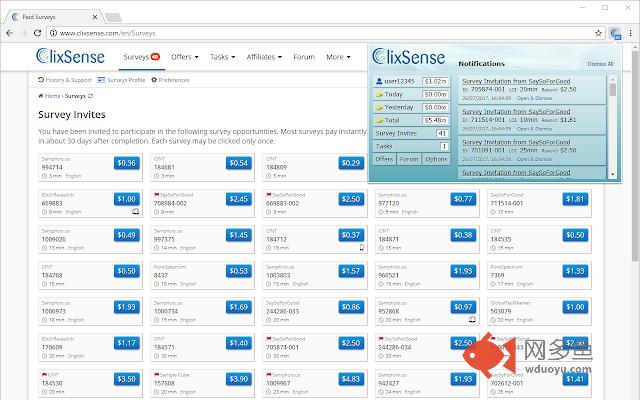The image size is (640, 400).
Task: Open a new browser tab
Action: [x=113, y=17]
